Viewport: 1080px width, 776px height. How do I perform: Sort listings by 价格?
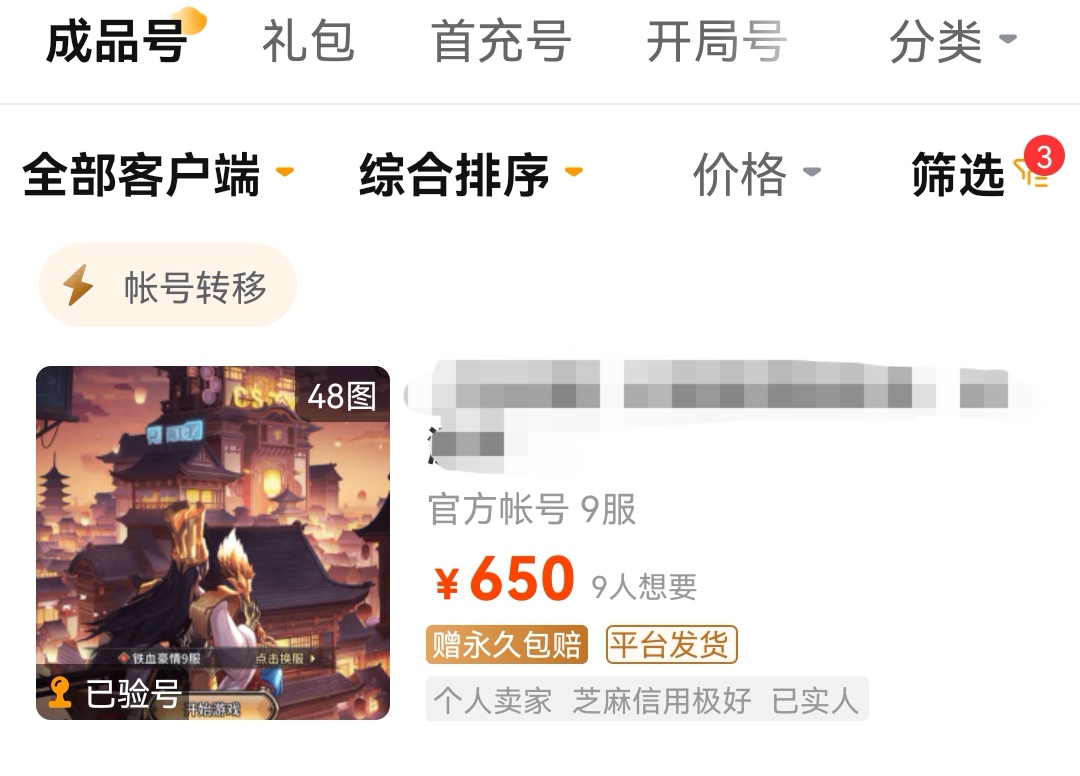tap(756, 174)
